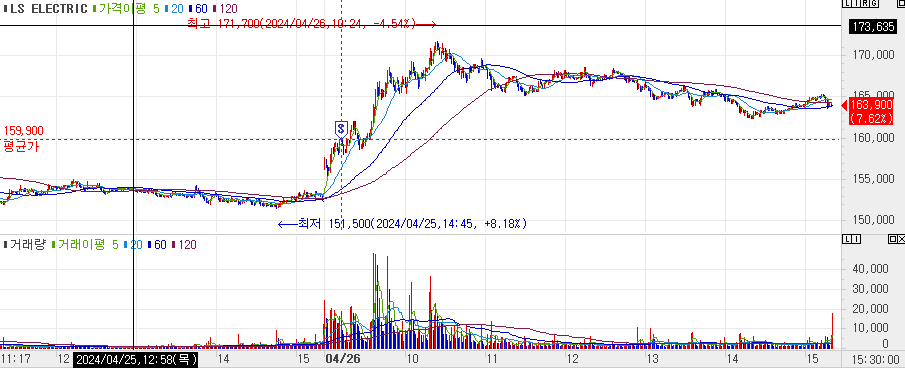Click the G button above the price axis
Viewport: 905px width, 368px height.
pyautogui.click(x=874, y=3)
